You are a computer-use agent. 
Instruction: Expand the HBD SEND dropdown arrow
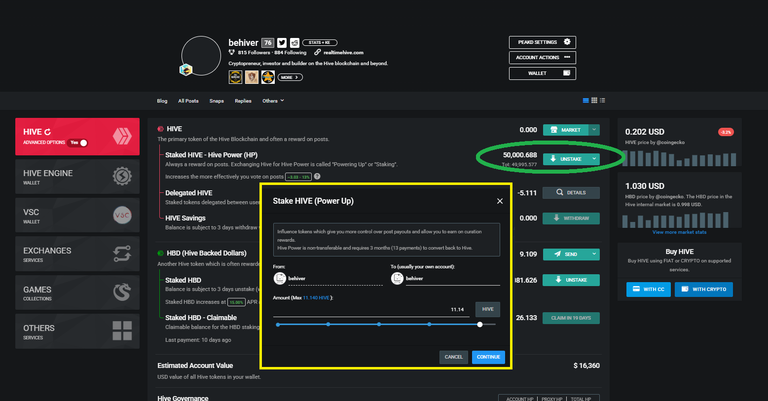[x=594, y=254]
